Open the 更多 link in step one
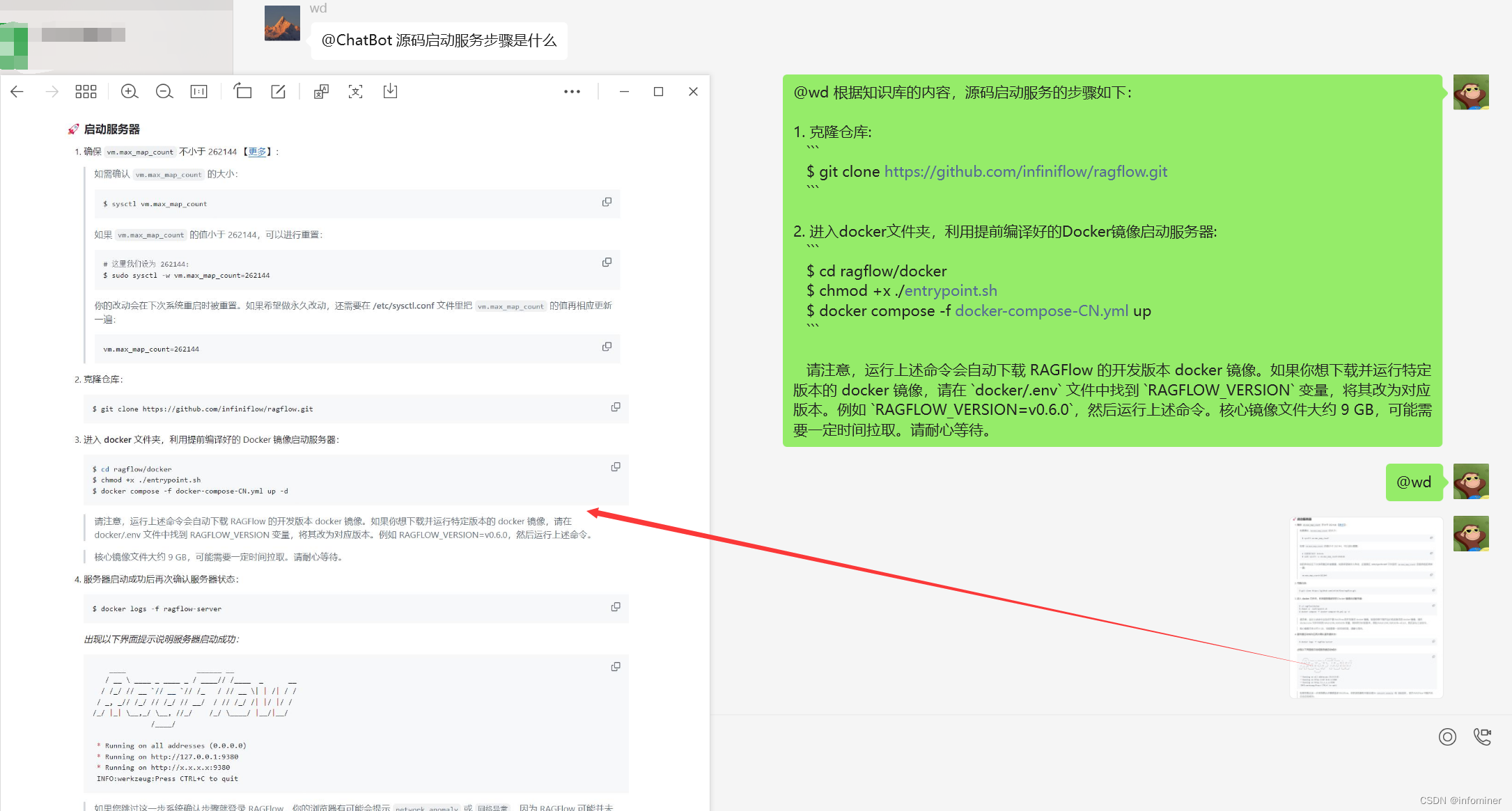Screen dimensions: 1512x811 pyautogui.click(x=257, y=152)
